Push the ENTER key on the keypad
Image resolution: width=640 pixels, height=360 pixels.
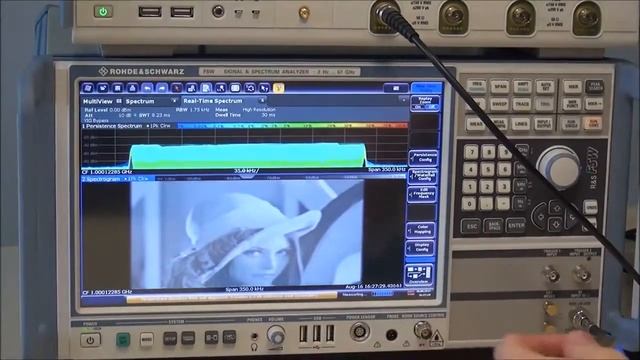pyautogui.click(x=516, y=225)
